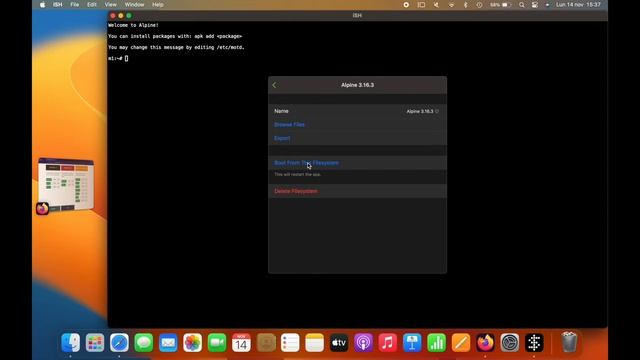The width and height of the screenshot is (640, 360).
Task: Launch Firefox from the Dock
Action: tap(485, 342)
